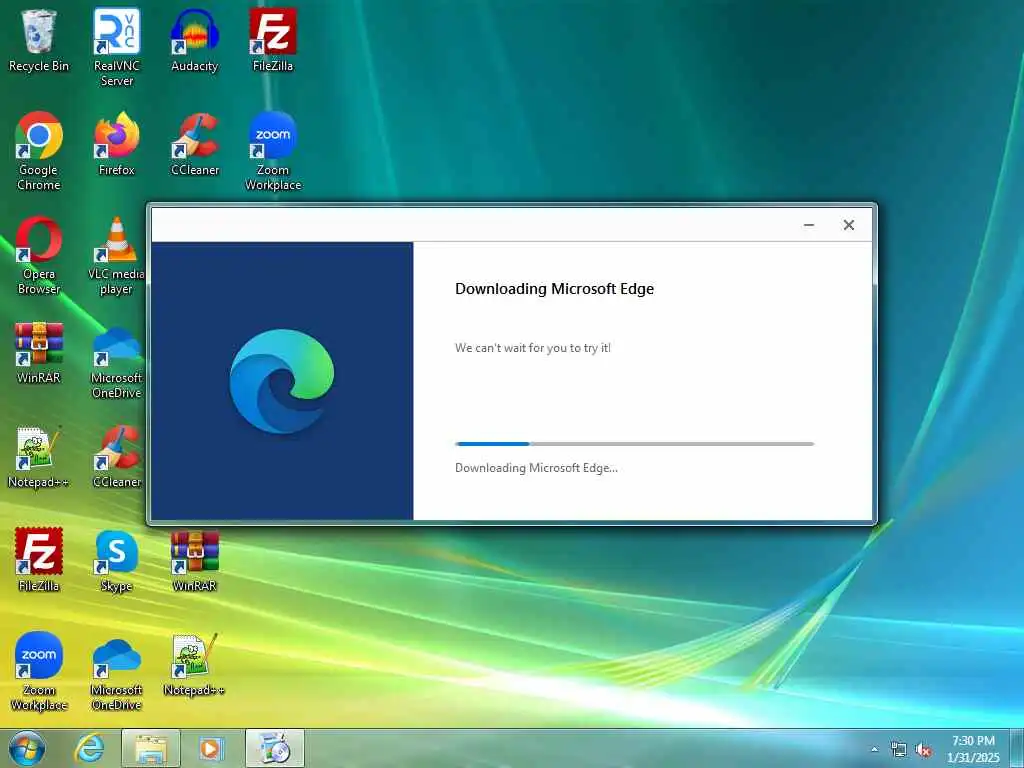Select the WinRAR icon below Opera Browser
The height and width of the screenshot is (768, 1024).
(x=39, y=353)
